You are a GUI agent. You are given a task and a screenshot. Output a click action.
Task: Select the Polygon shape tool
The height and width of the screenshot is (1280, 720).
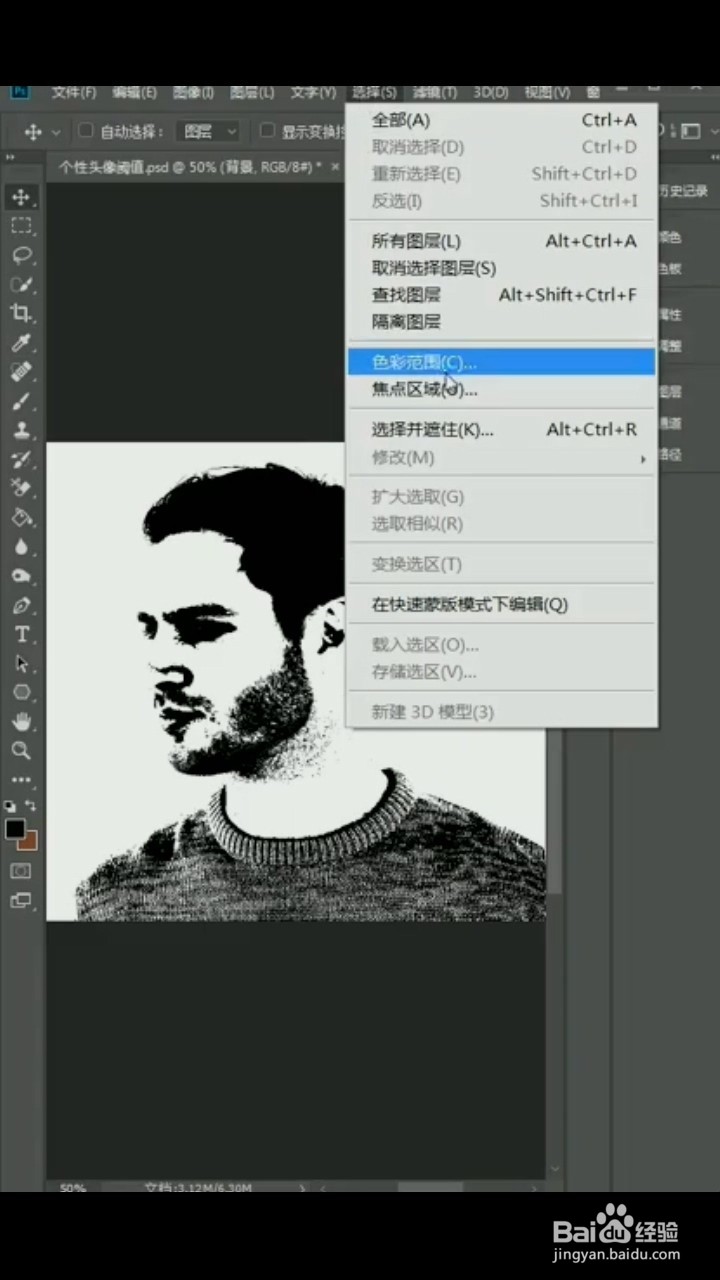21,692
